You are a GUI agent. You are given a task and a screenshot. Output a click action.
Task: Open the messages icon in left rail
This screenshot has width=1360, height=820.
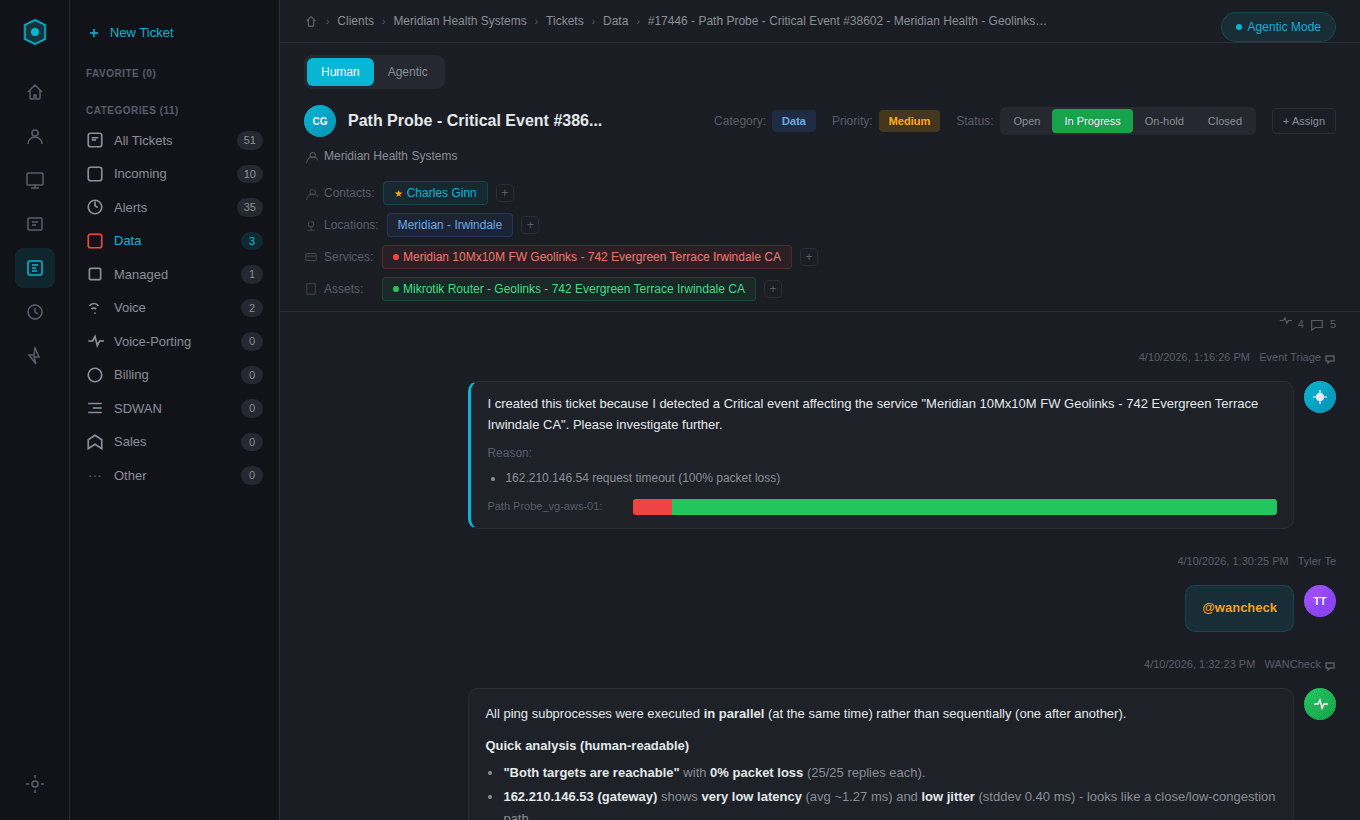tap(35, 224)
